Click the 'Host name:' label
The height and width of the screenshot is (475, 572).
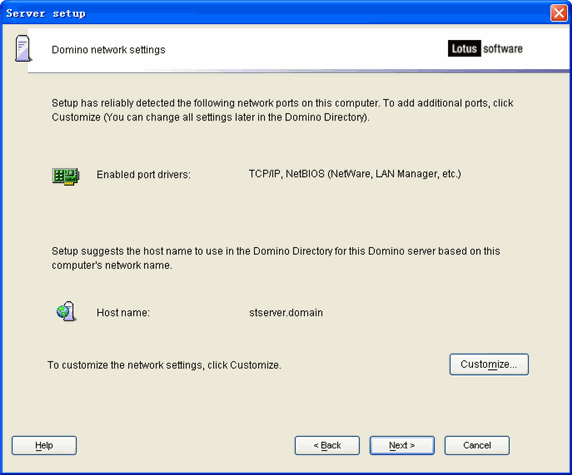pyautogui.click(x=123, y=313)
